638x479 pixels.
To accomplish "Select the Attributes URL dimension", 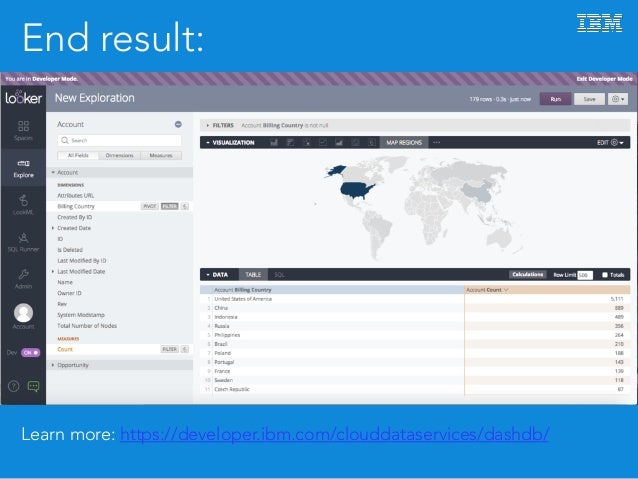I will click(x=75, y=195).
